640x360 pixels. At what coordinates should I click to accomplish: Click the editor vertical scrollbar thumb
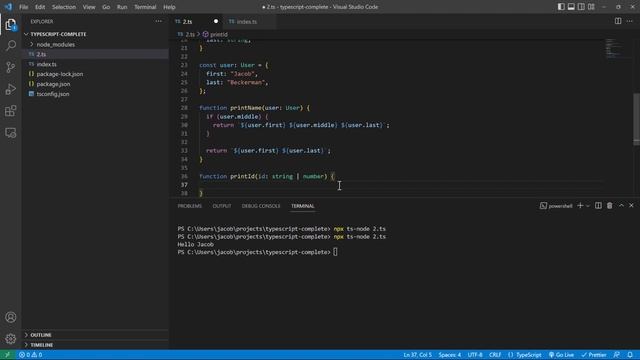(636, 119)
